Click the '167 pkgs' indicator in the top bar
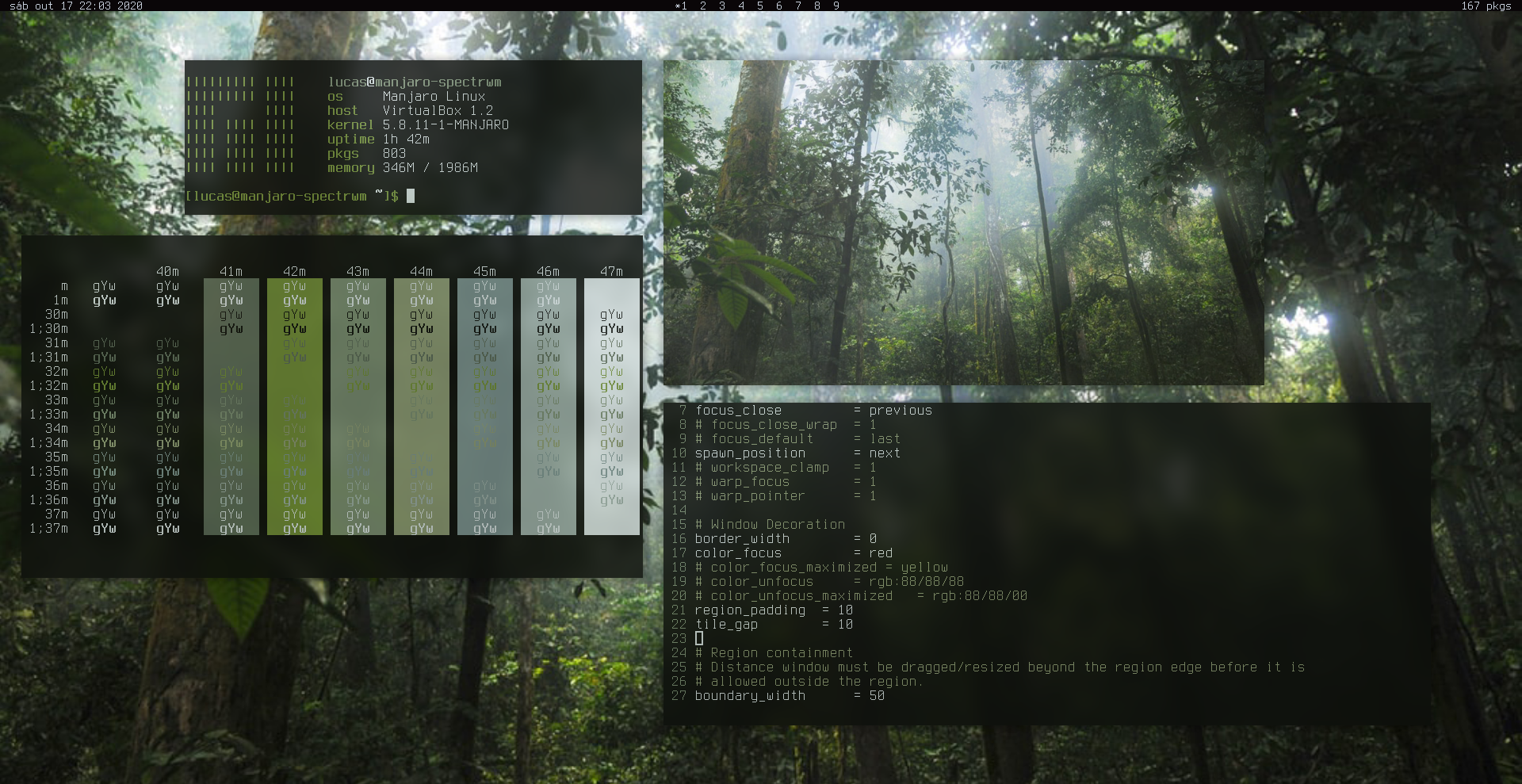 tap(1486, 6)
